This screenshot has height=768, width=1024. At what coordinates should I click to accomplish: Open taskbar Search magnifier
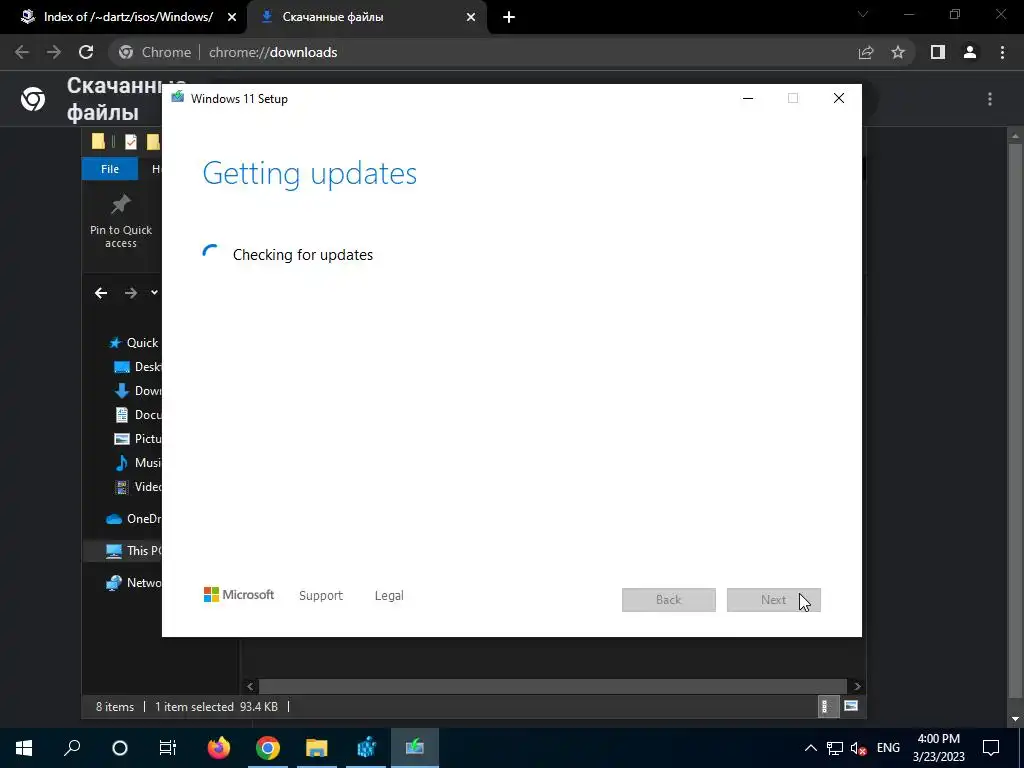[72, 748]
